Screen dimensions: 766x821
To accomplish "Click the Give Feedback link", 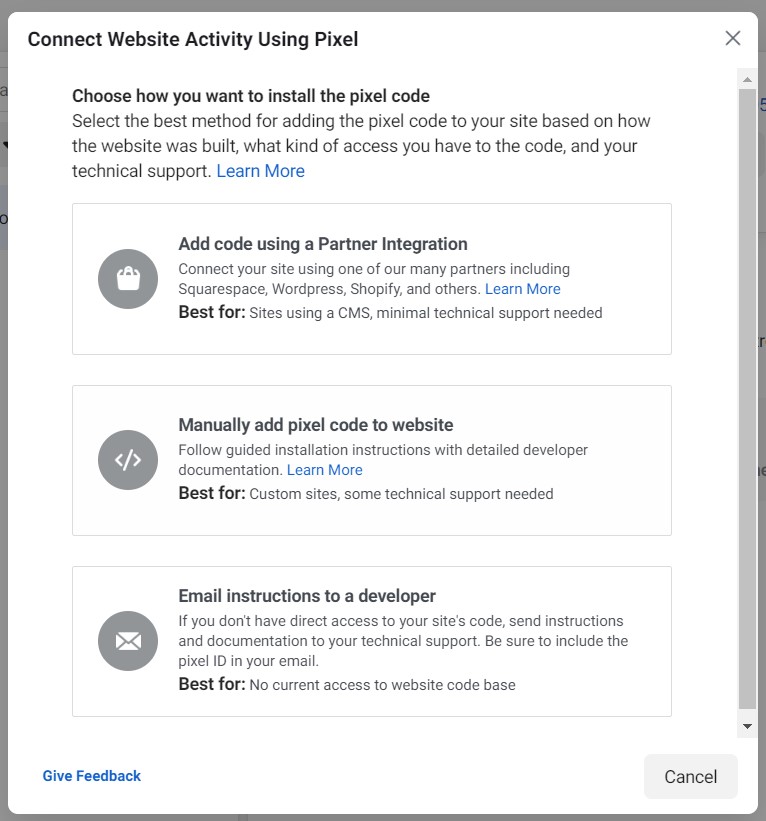I will click(x=92, y=776).
